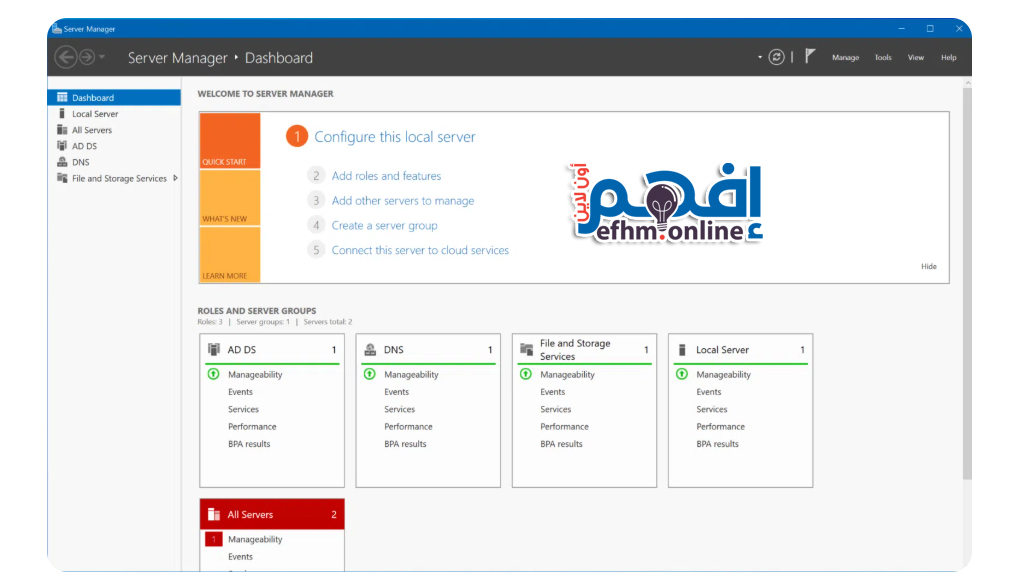The height and width of the screenshot is (586, 1015).
Task: Click the back navigation arrow icon
Action: click(x=66, y=58)
